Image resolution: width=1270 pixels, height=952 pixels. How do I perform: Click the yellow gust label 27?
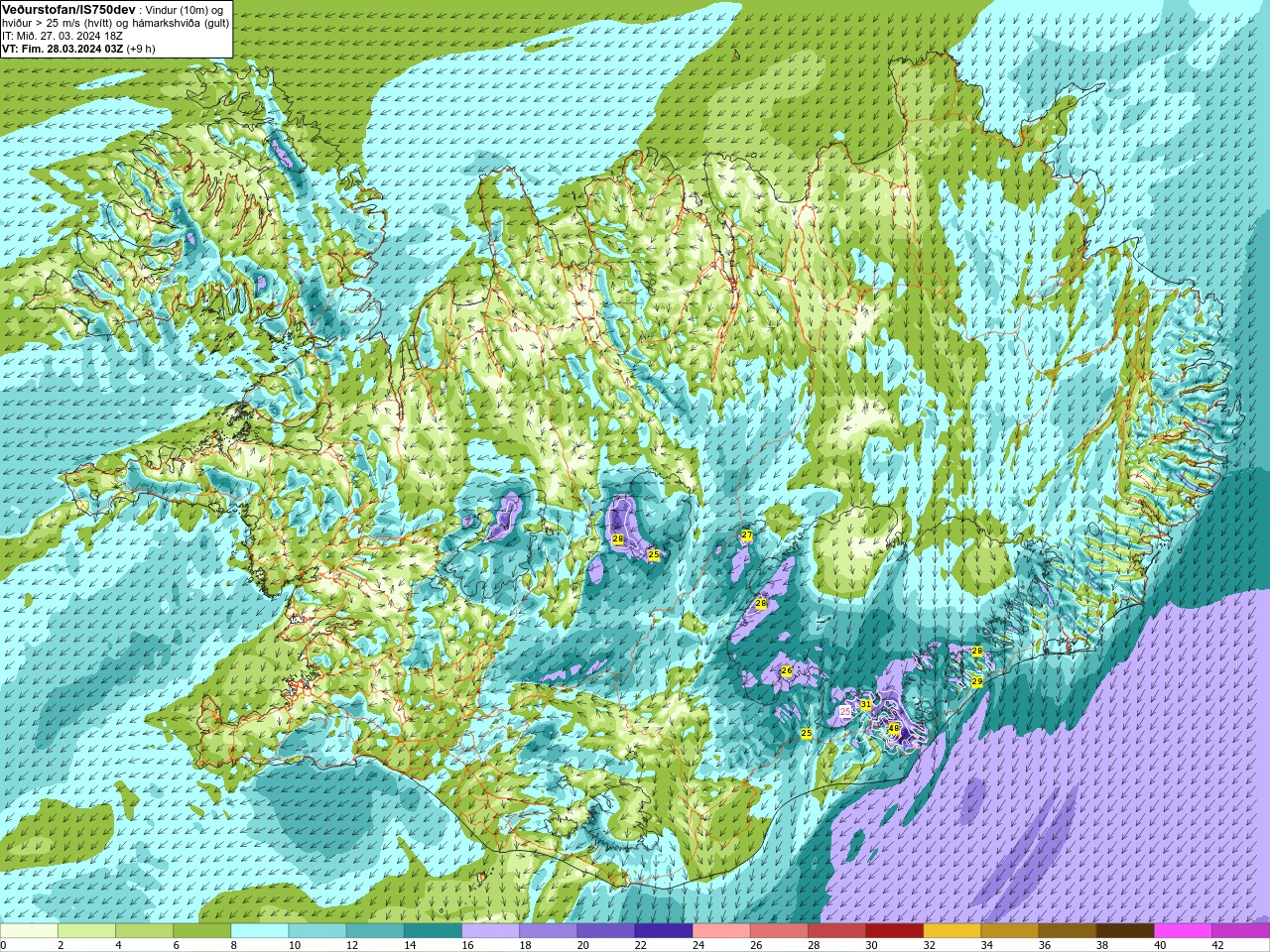pyautogui.click(x=747, y=535)
